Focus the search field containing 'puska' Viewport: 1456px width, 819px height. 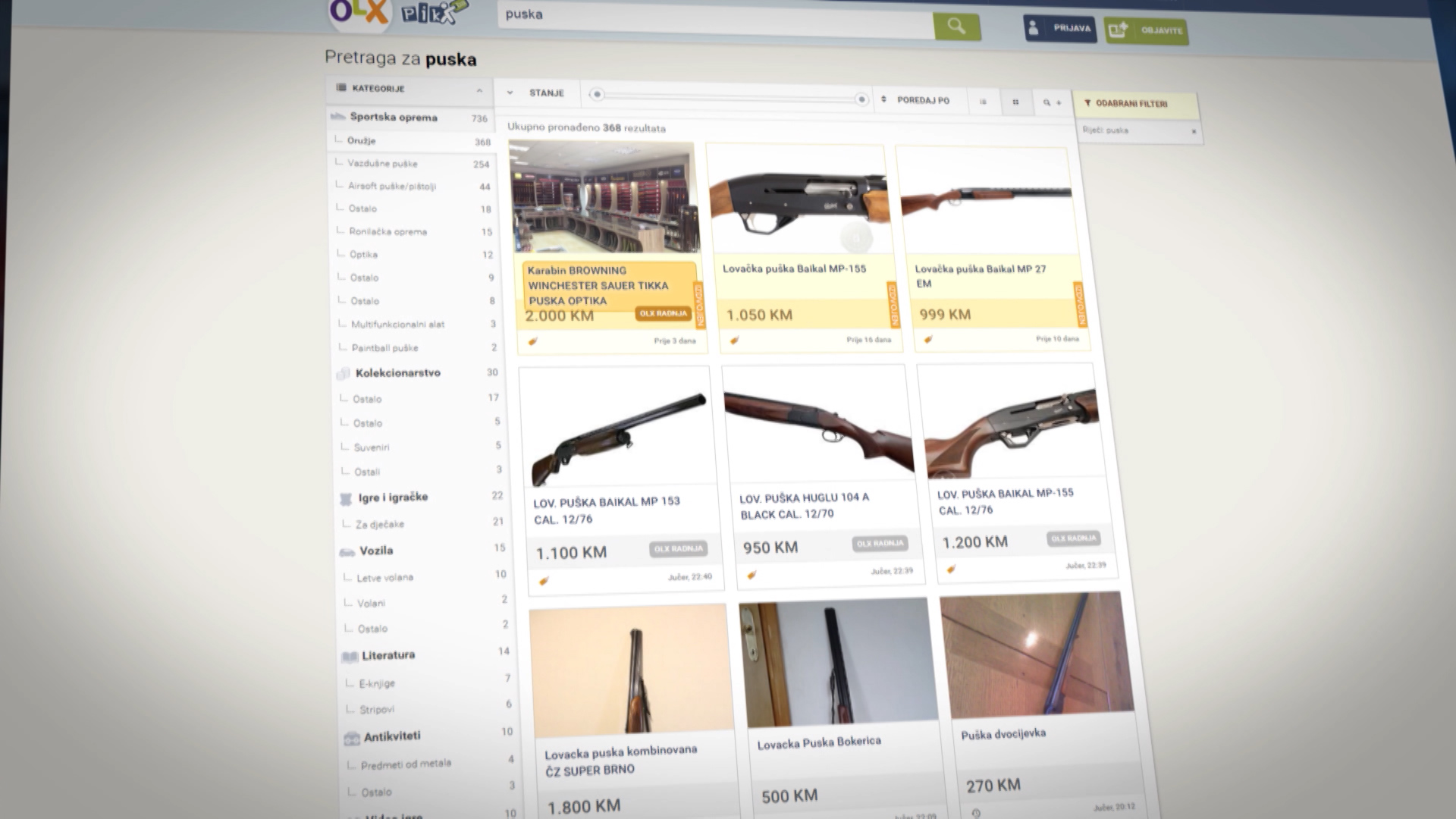tap(716, 20)
